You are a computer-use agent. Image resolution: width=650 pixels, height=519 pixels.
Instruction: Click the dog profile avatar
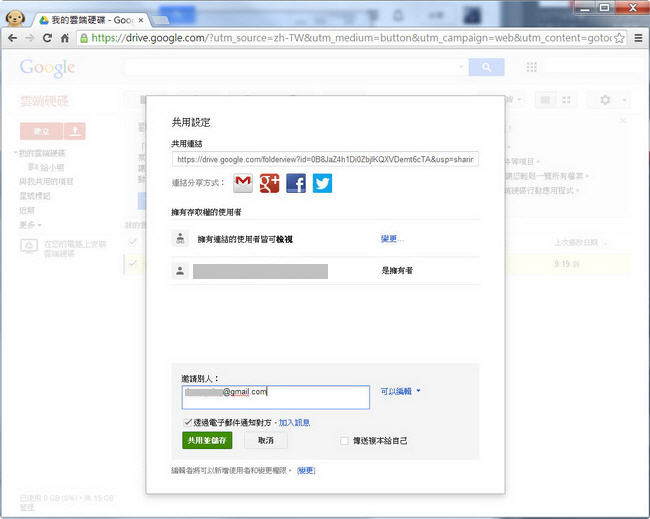[15, 18]
